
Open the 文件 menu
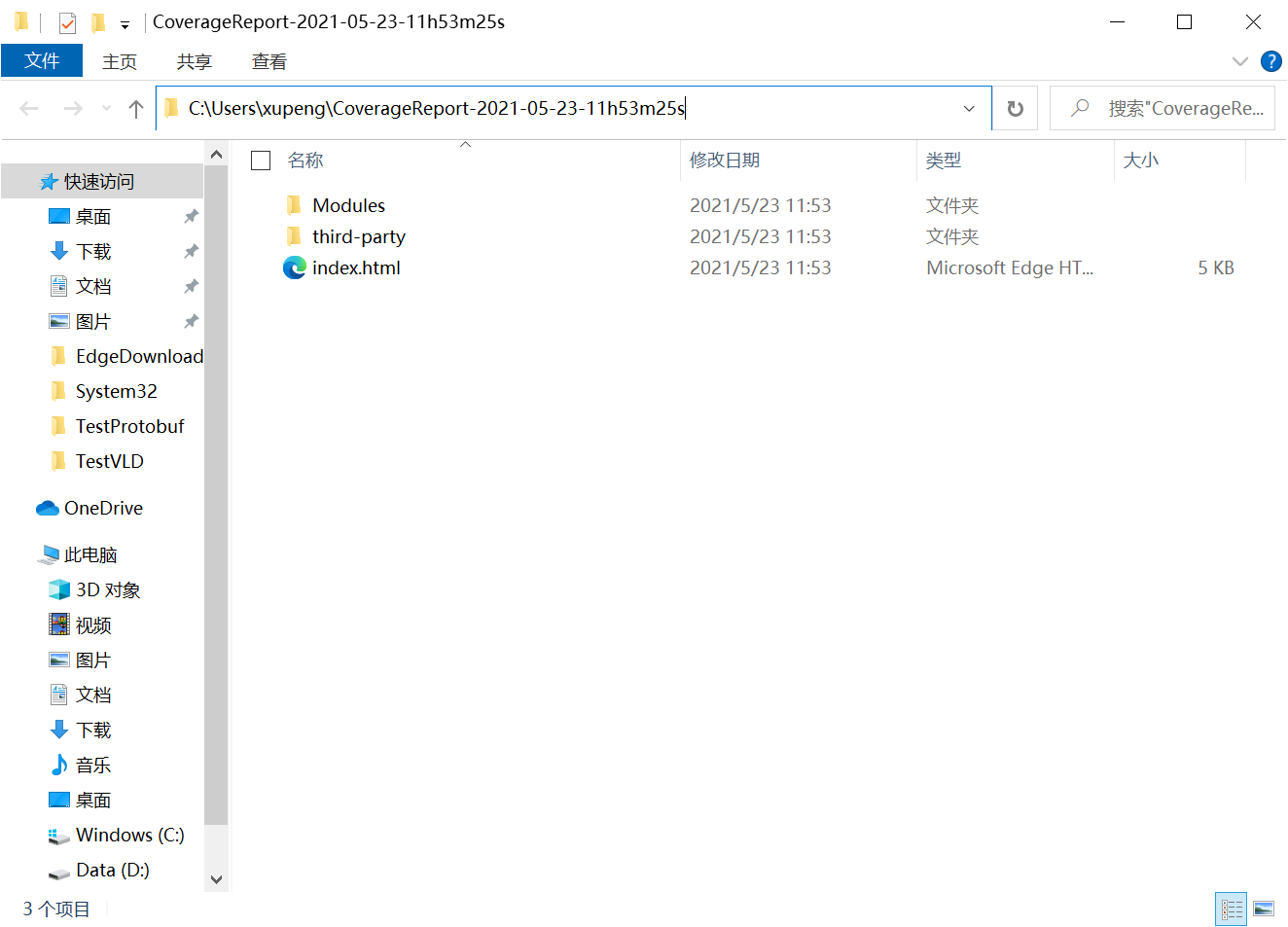[42, 60]
